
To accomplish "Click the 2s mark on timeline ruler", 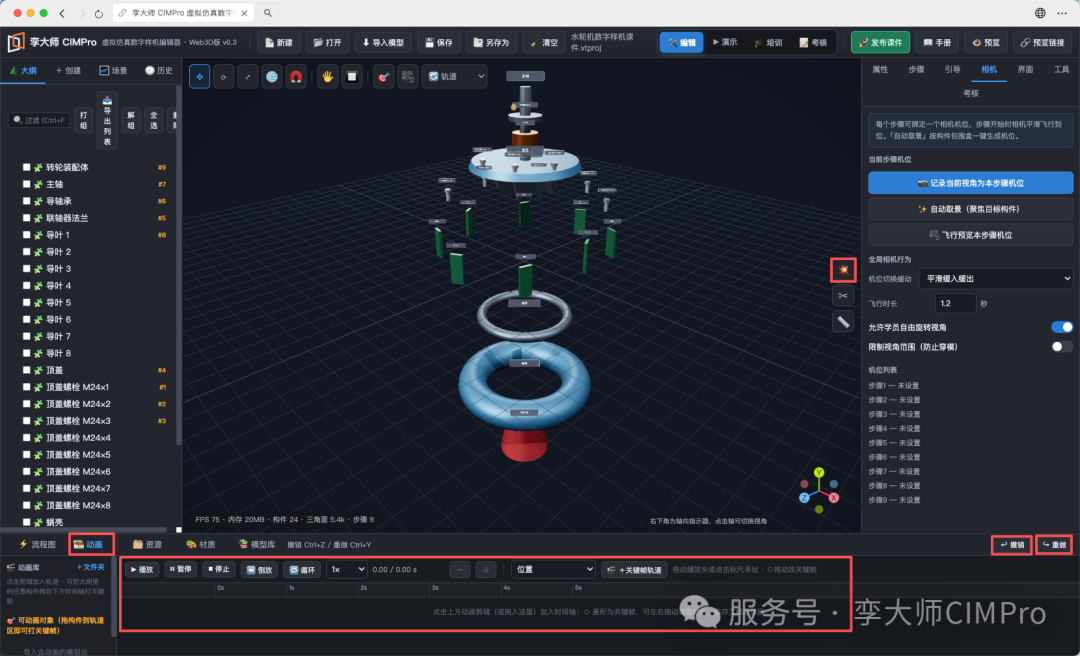I will (x=363, y=588).
